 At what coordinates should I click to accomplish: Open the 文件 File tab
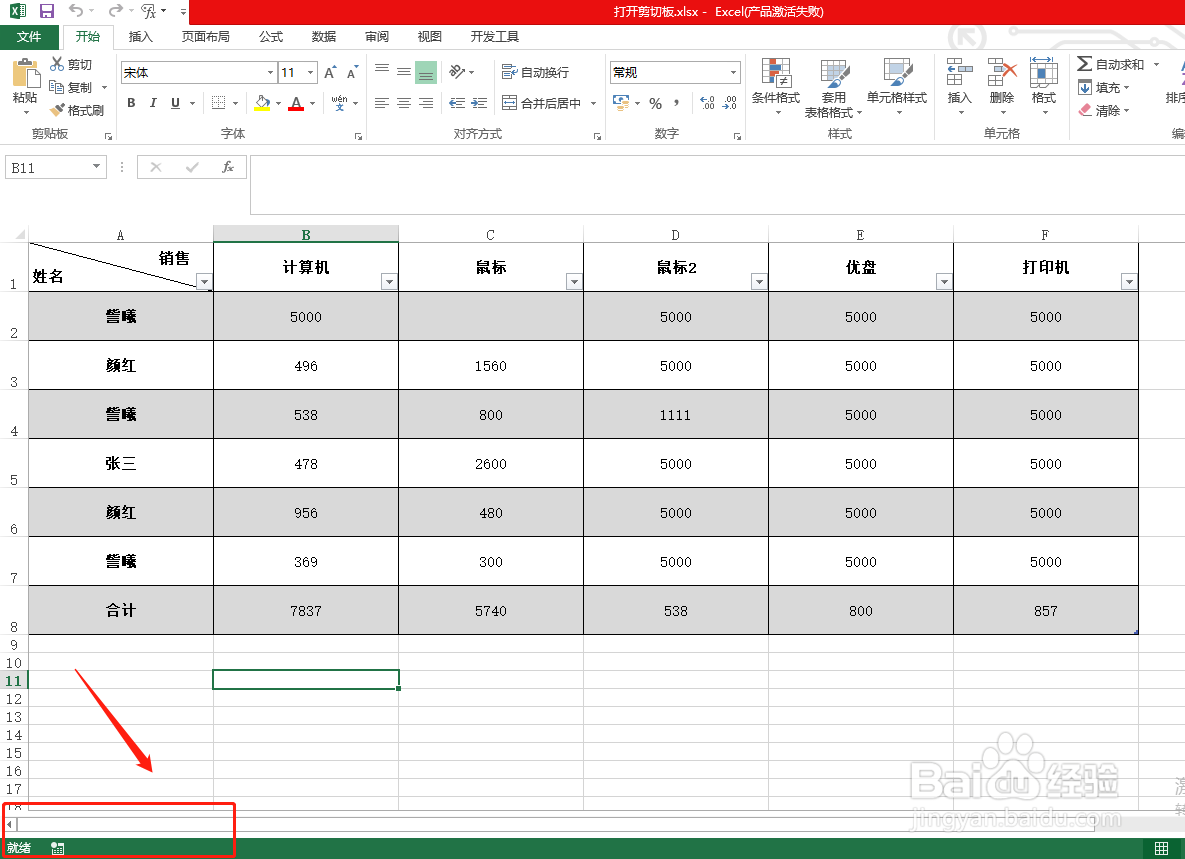29,36
